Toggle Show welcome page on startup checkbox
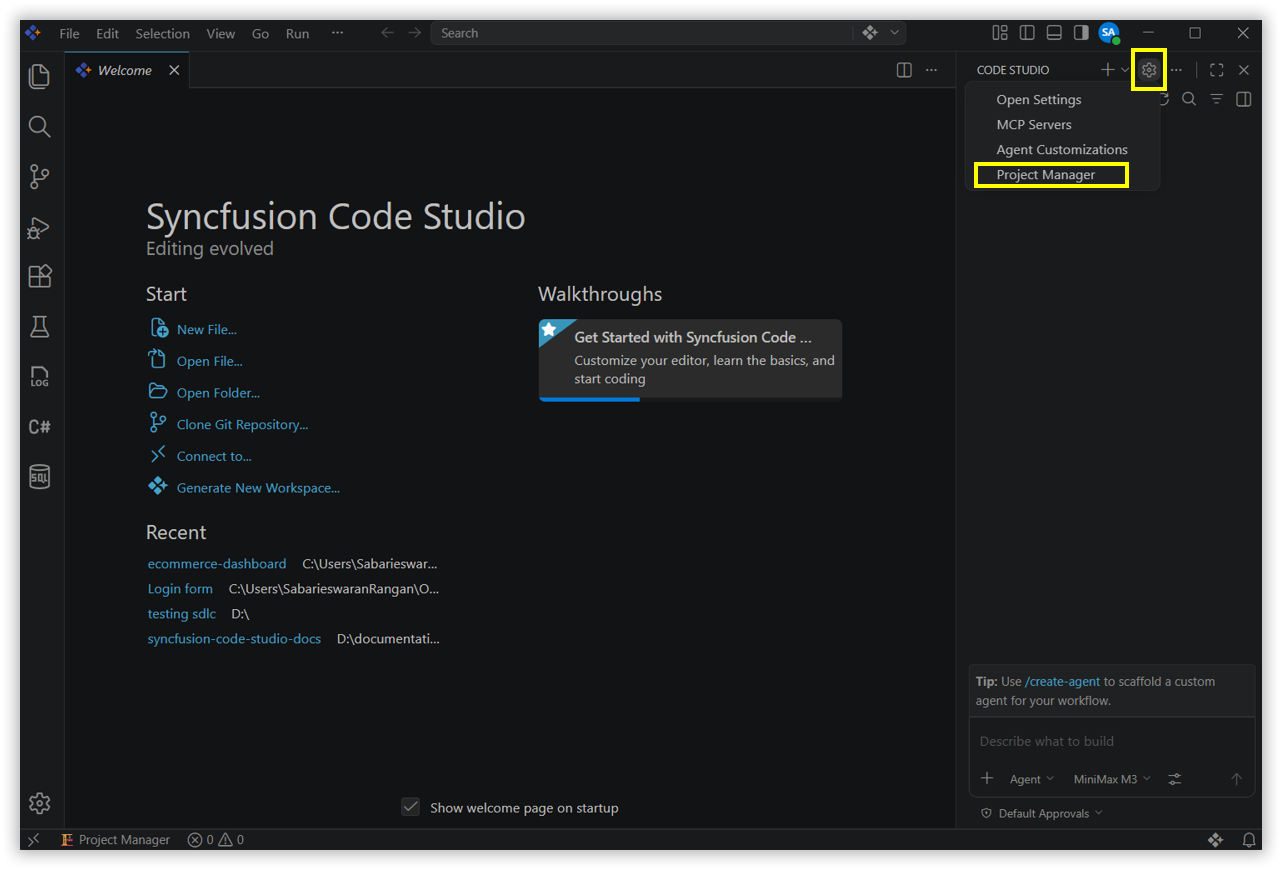The height and width of the screenshot is (870, 1282). [410, 807]
